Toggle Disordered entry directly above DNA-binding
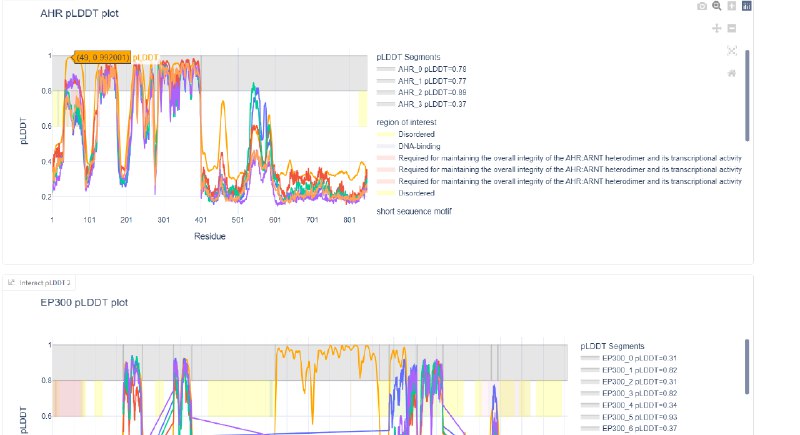 click(x=406, y=134)
